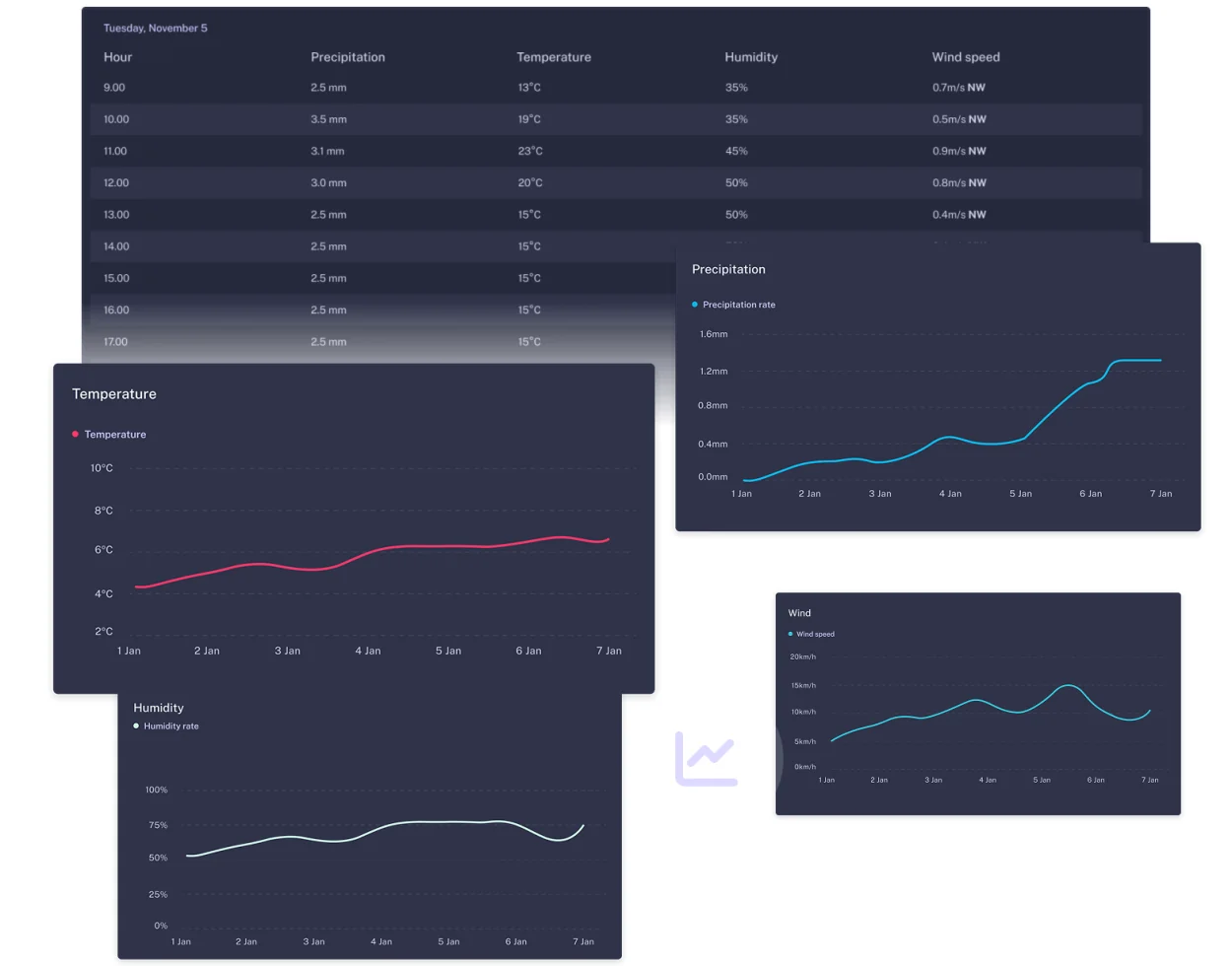Click the 15.00 hour row

pos(382,278)
